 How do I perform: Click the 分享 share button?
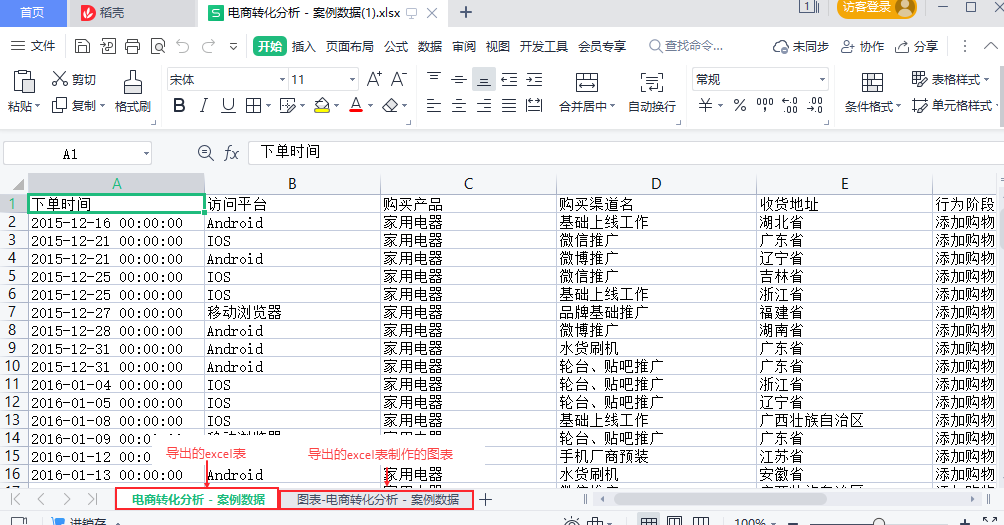coord(917,46)
